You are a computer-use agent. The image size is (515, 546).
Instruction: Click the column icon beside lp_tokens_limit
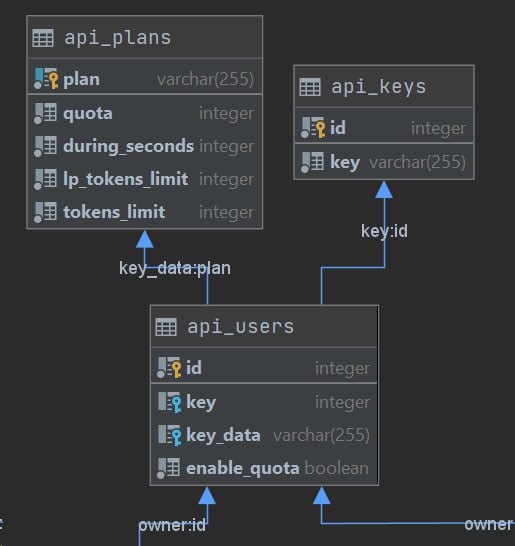[45, 179]
